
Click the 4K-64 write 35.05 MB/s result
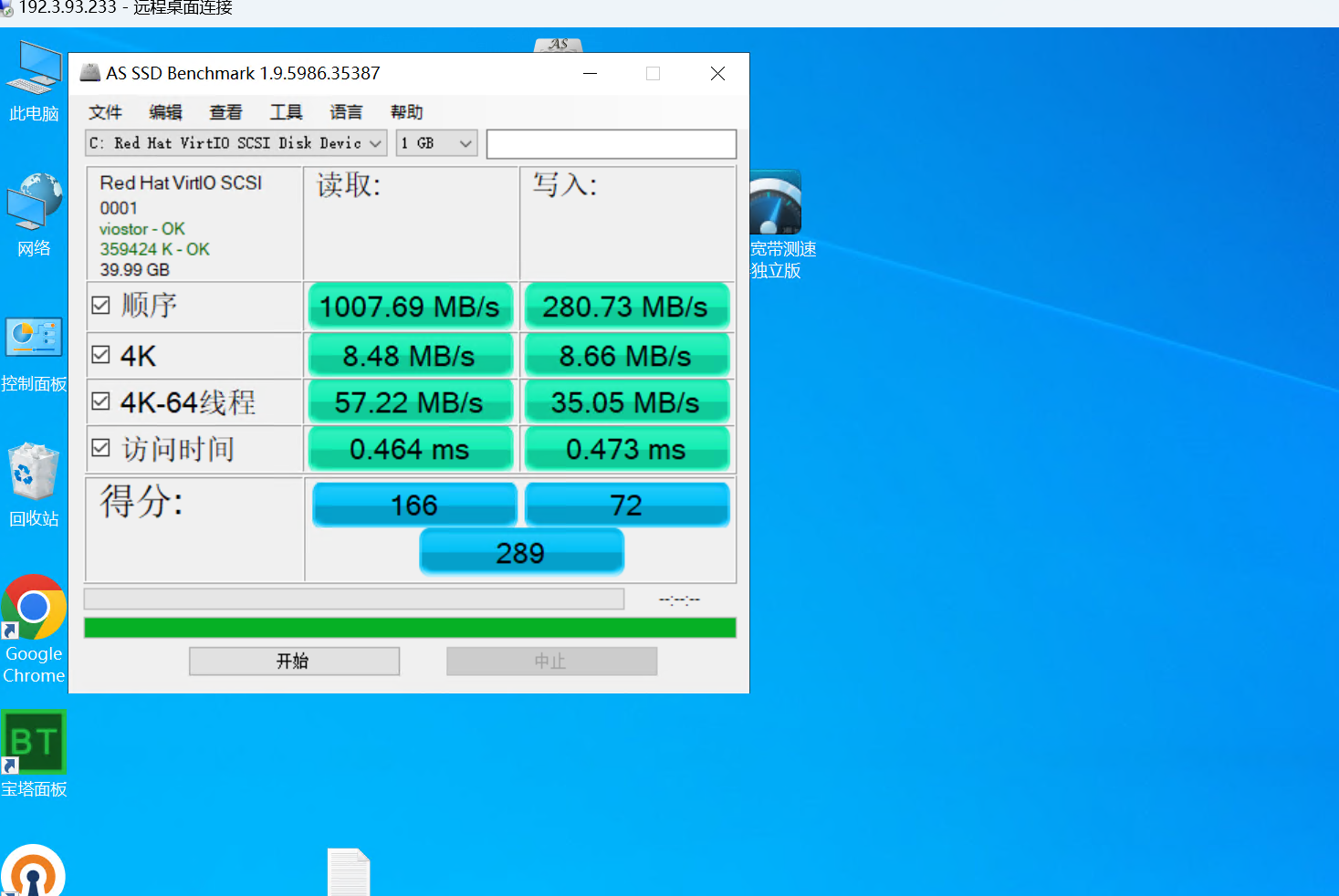626,402
